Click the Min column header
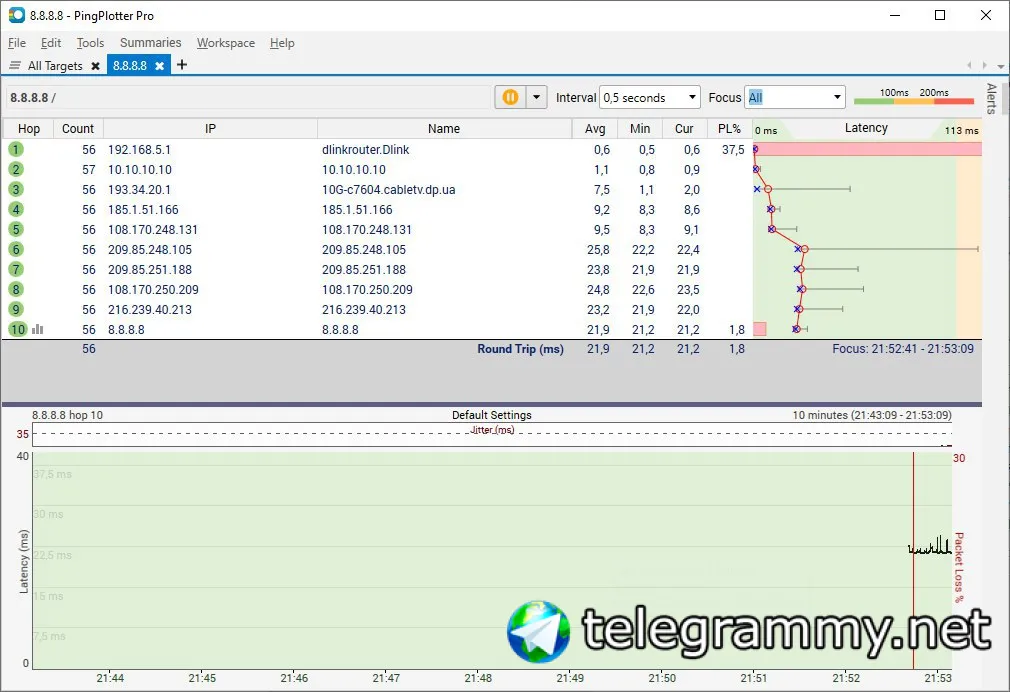The image size is (1010, 692). pos(640,128)
